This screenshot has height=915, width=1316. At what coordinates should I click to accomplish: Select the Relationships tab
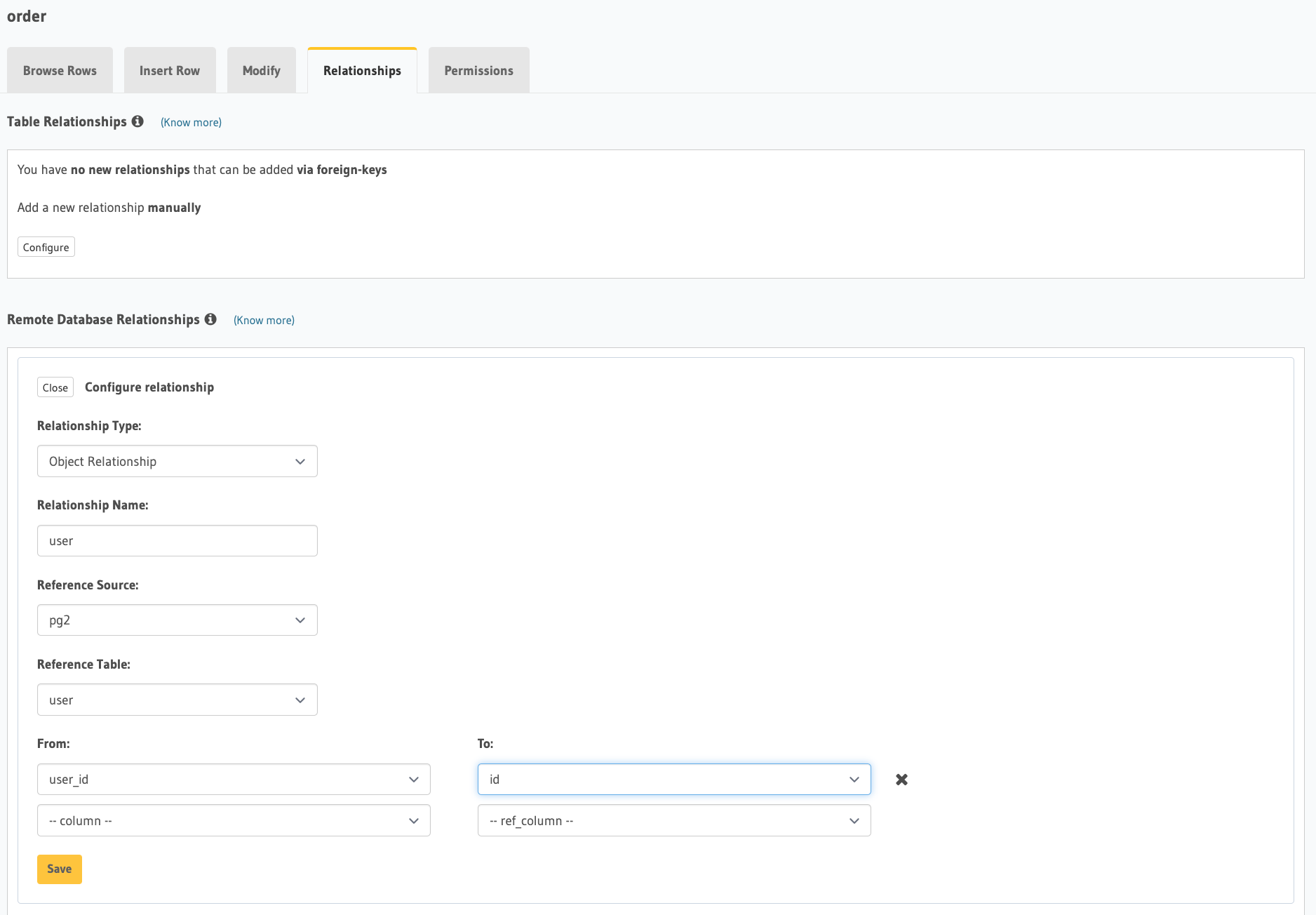point(362,70)
